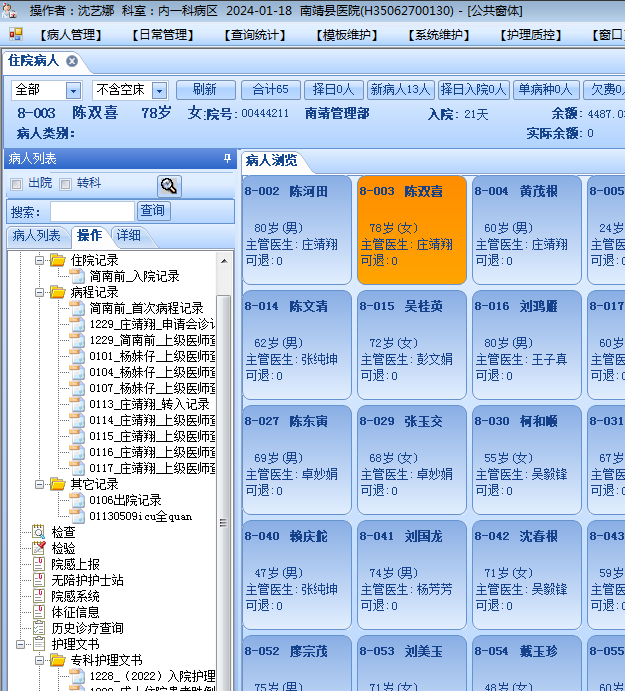Select patient card 8-004 黄茂根
This screenshot has height=691, width=625.
click(x=527, y=230)
